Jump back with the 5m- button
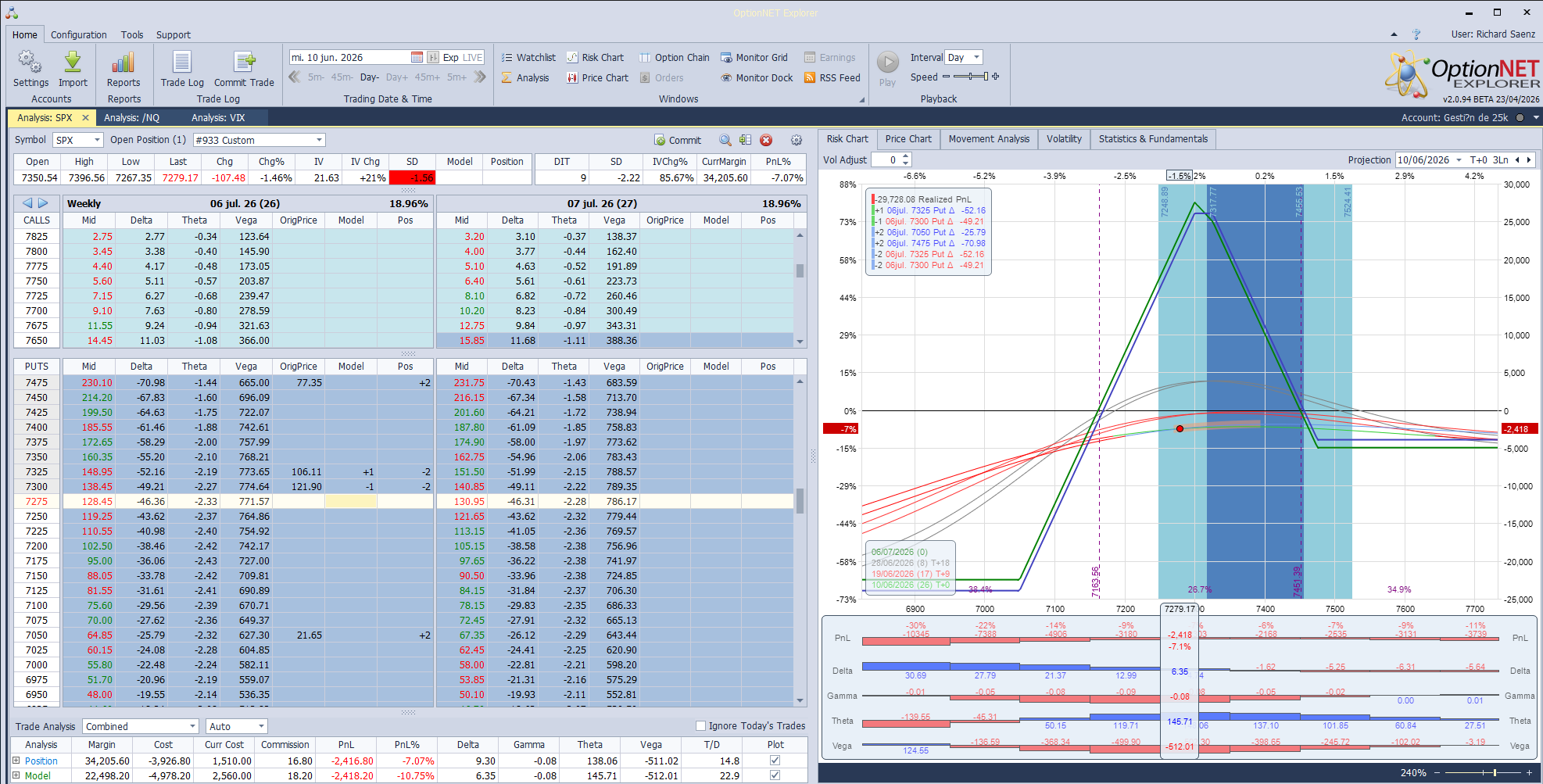1543x784 pixels. coord(316,77)
